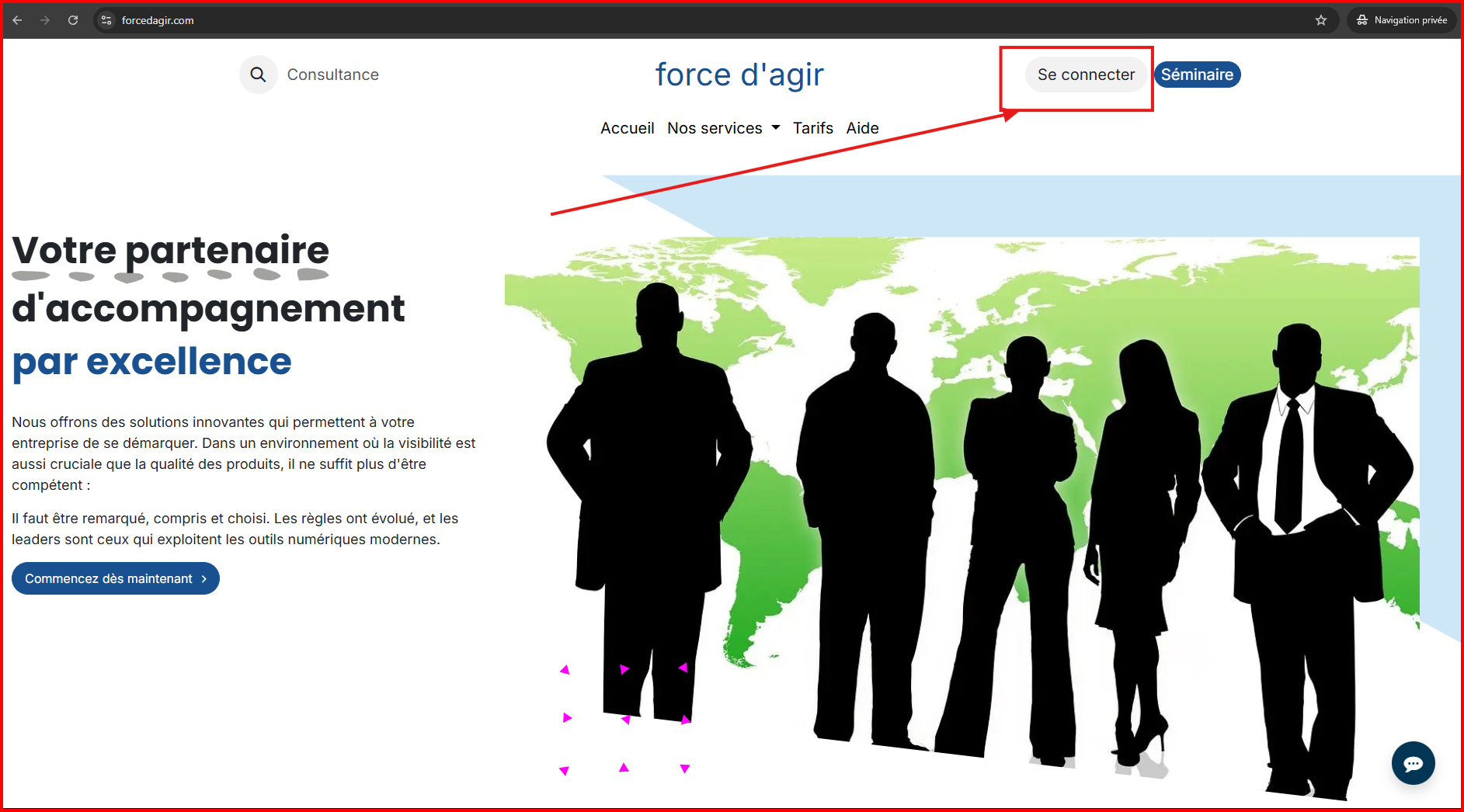Open the Aide menu item
1464x812 pixels.
[x=862, y=128]
